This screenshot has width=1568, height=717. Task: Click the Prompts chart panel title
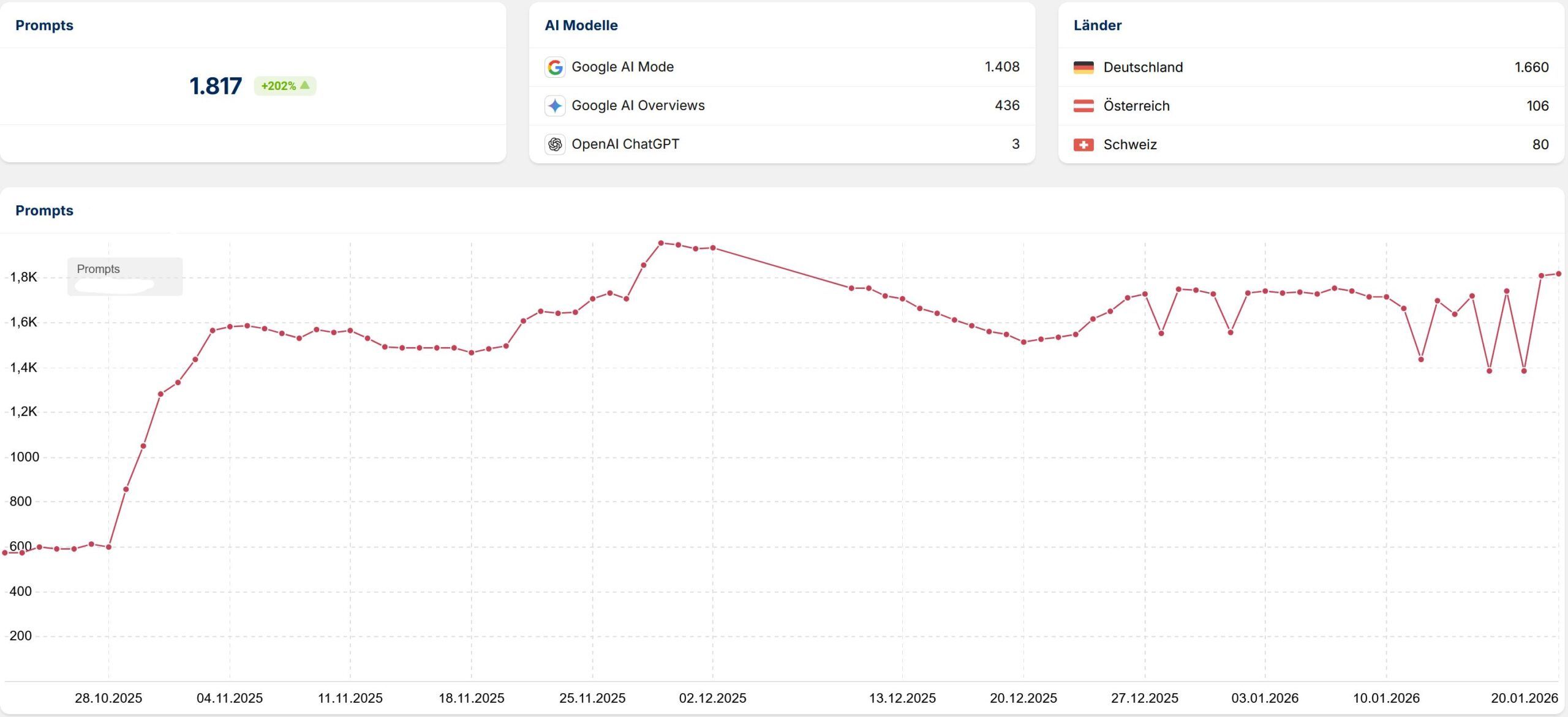44,211
